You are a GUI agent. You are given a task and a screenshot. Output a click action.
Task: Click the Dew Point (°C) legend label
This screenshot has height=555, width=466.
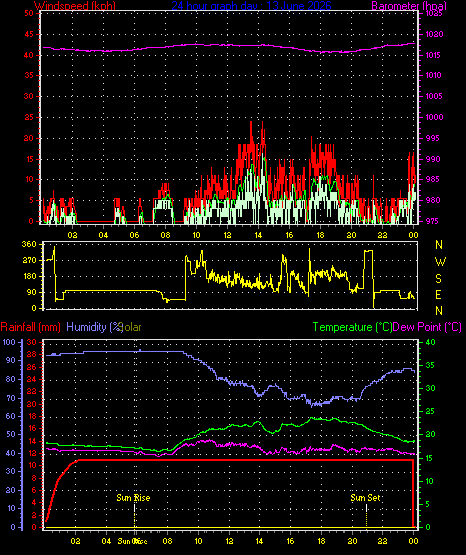pyautogui.click(x=427, y=327)
